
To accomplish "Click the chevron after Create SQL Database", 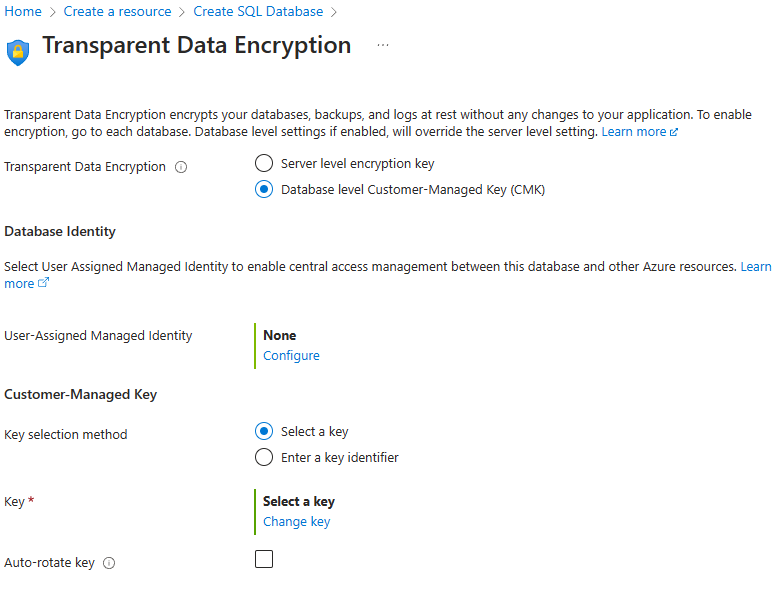I will click(x=333, y=12).
